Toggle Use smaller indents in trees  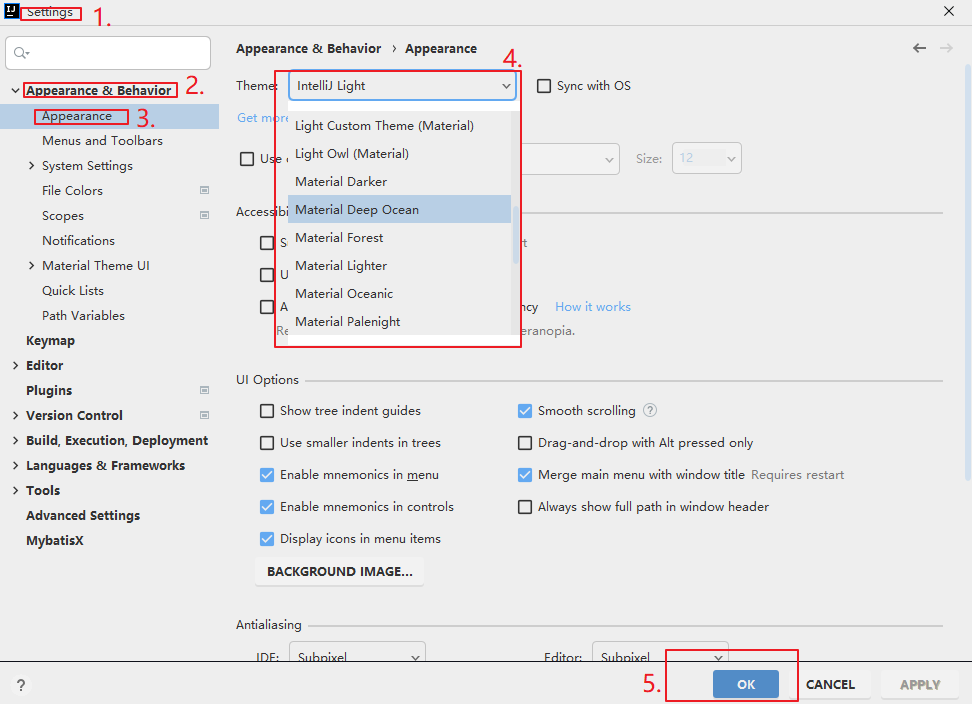coord(267,443)
